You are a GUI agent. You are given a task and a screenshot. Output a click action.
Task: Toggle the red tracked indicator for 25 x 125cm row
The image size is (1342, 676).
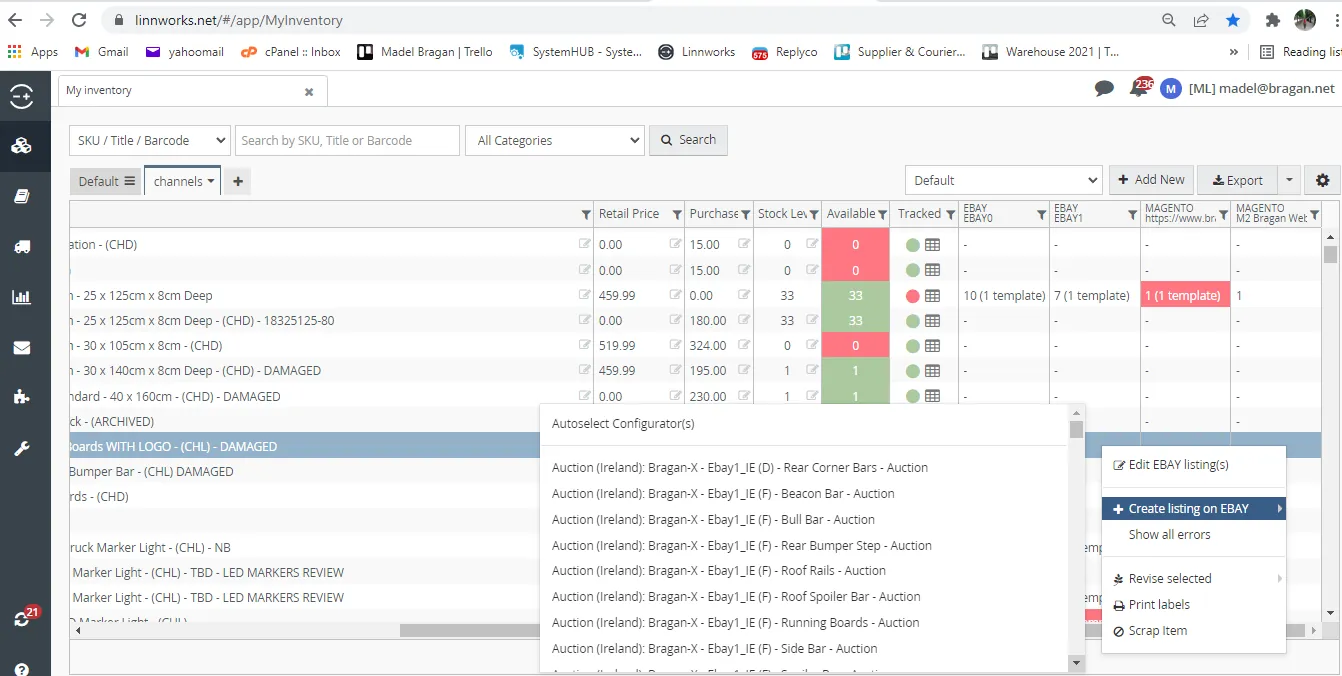click(912, 296)
